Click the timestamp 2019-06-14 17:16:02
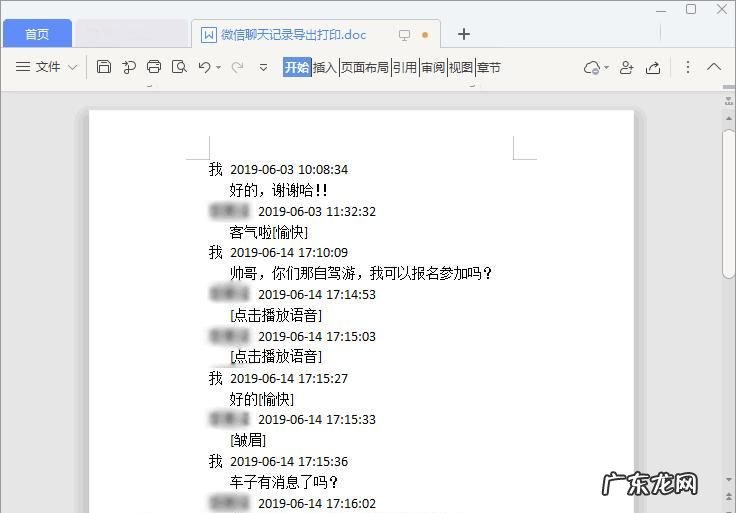 (x=317, y=503)
